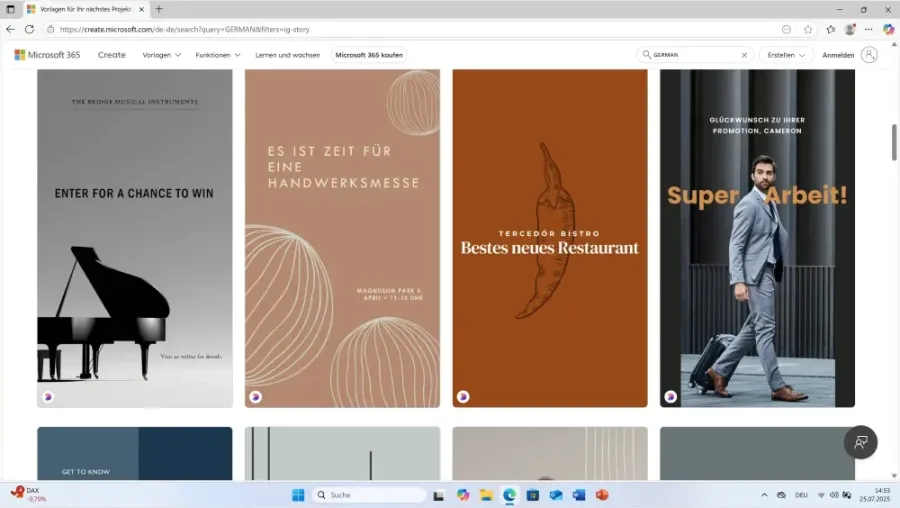
Task: Open the Super Arbeit template
Action: pos(757,238)
